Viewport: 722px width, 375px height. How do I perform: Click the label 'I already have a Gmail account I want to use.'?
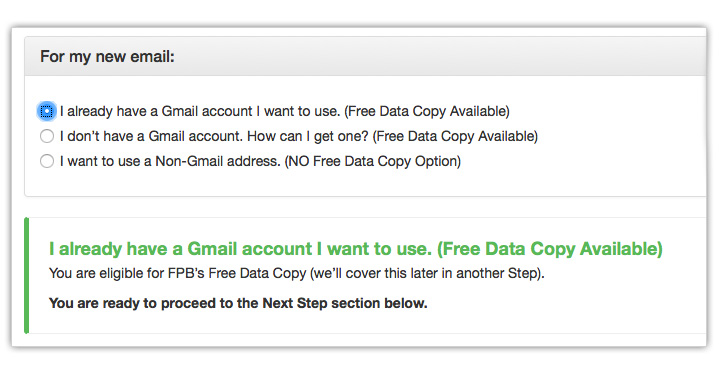(200, 111)
